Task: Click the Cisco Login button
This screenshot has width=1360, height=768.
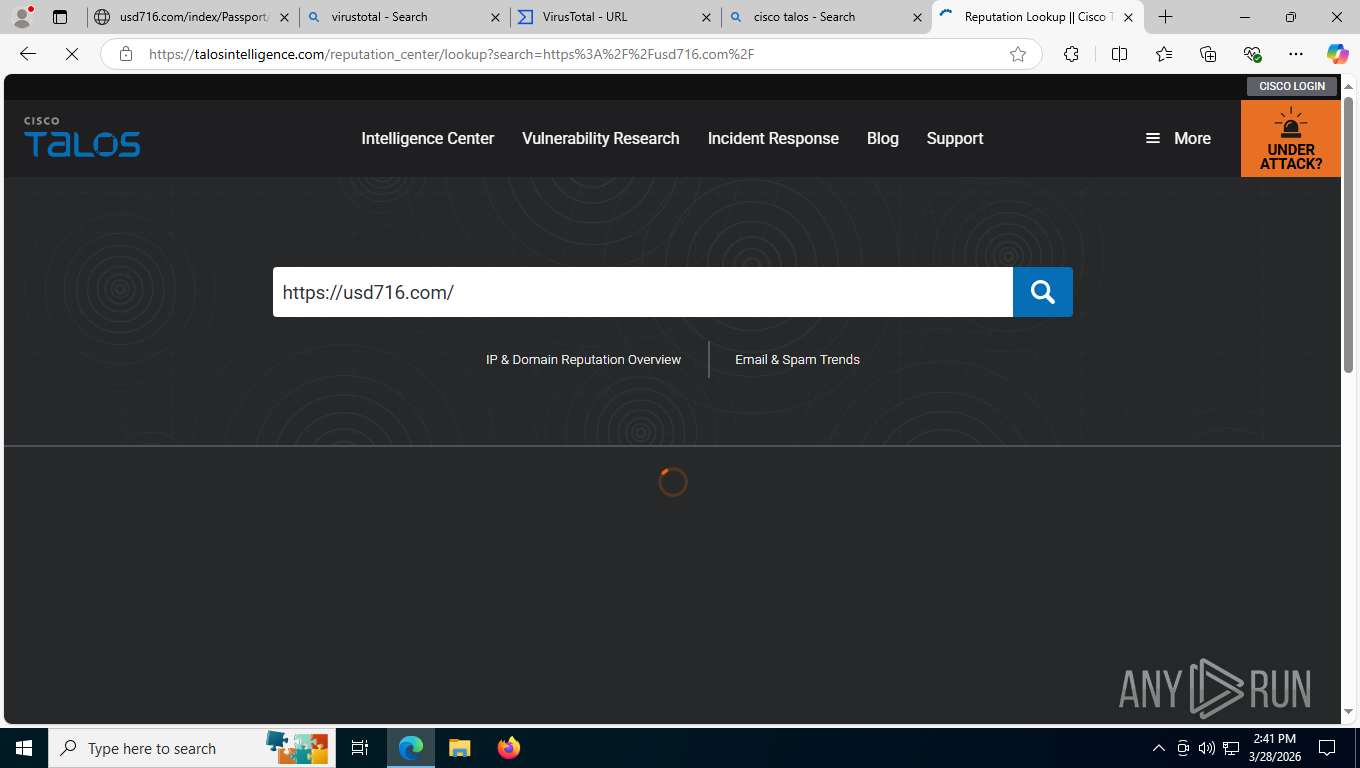Action: click(x=1291, y=86)
